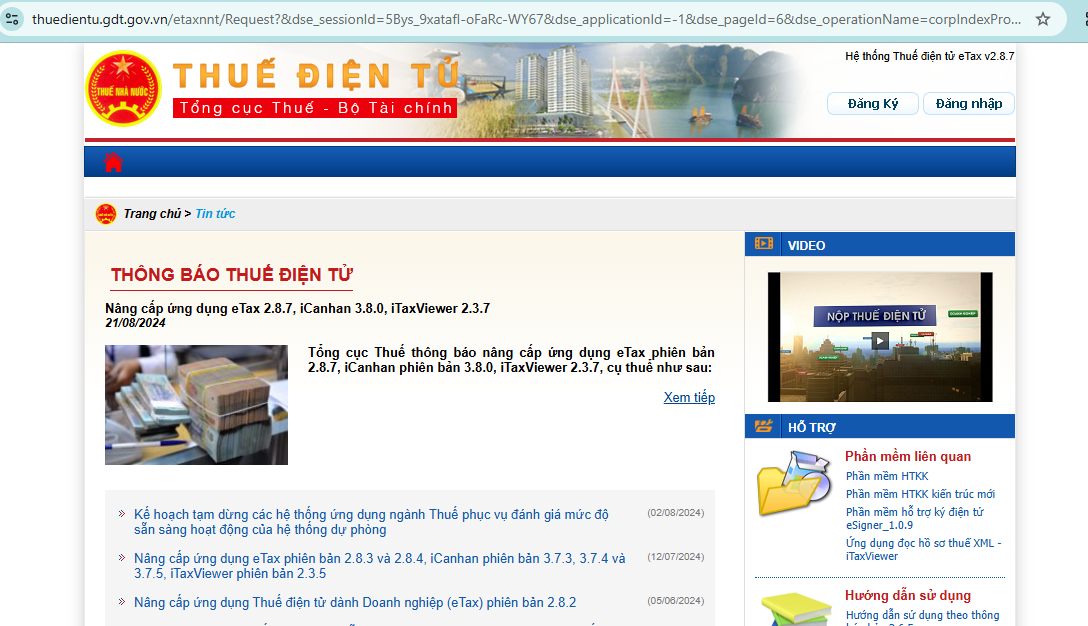
Task: Click the Đăng nhập button
Action: (968, 104)
